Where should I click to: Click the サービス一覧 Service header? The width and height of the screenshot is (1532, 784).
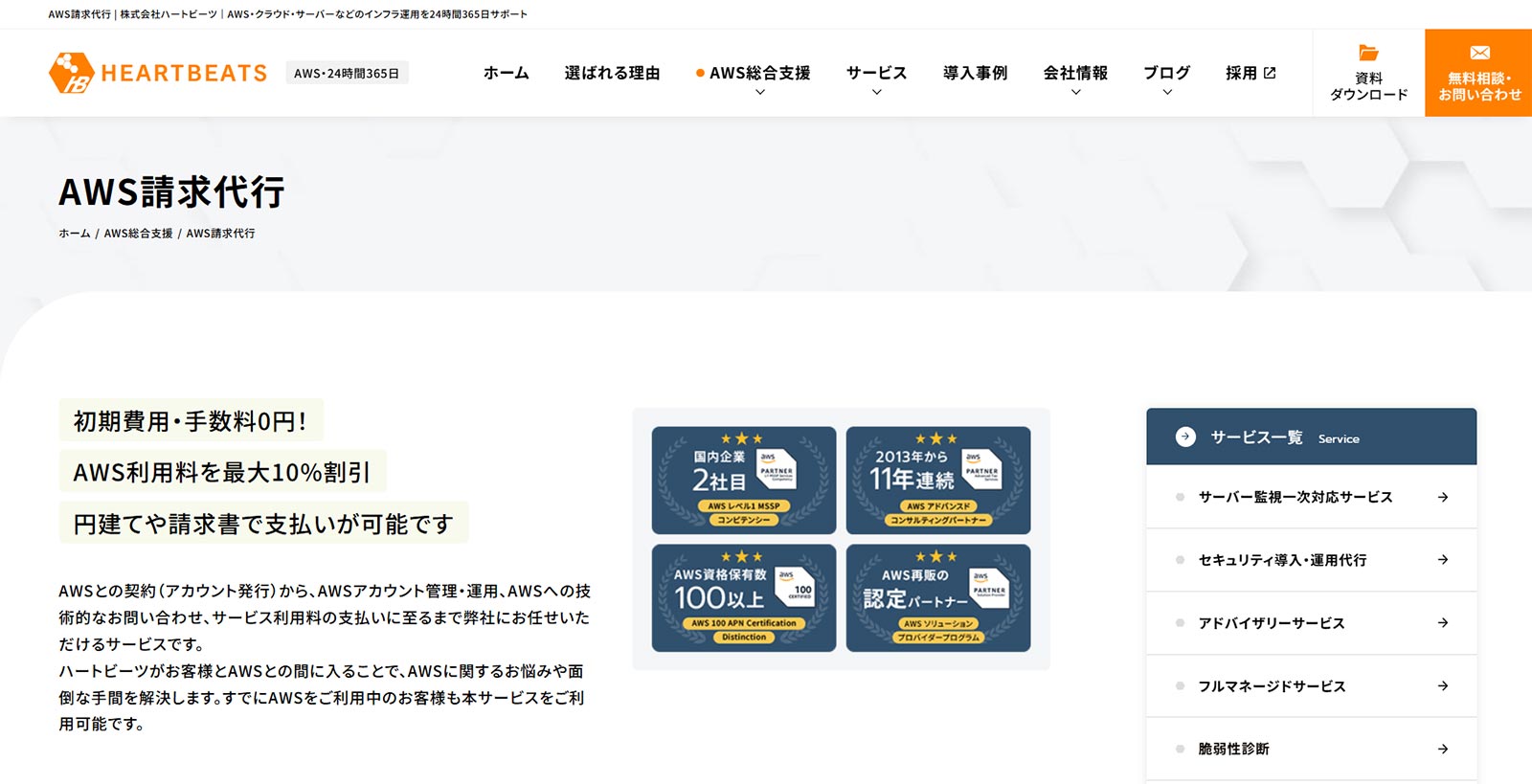(1311, 437)
